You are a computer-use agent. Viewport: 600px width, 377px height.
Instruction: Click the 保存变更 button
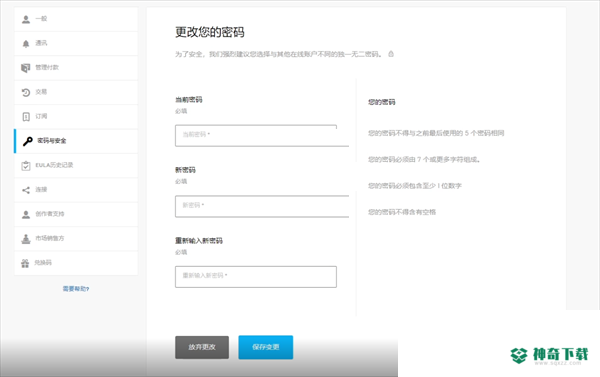tap(266, 347)
